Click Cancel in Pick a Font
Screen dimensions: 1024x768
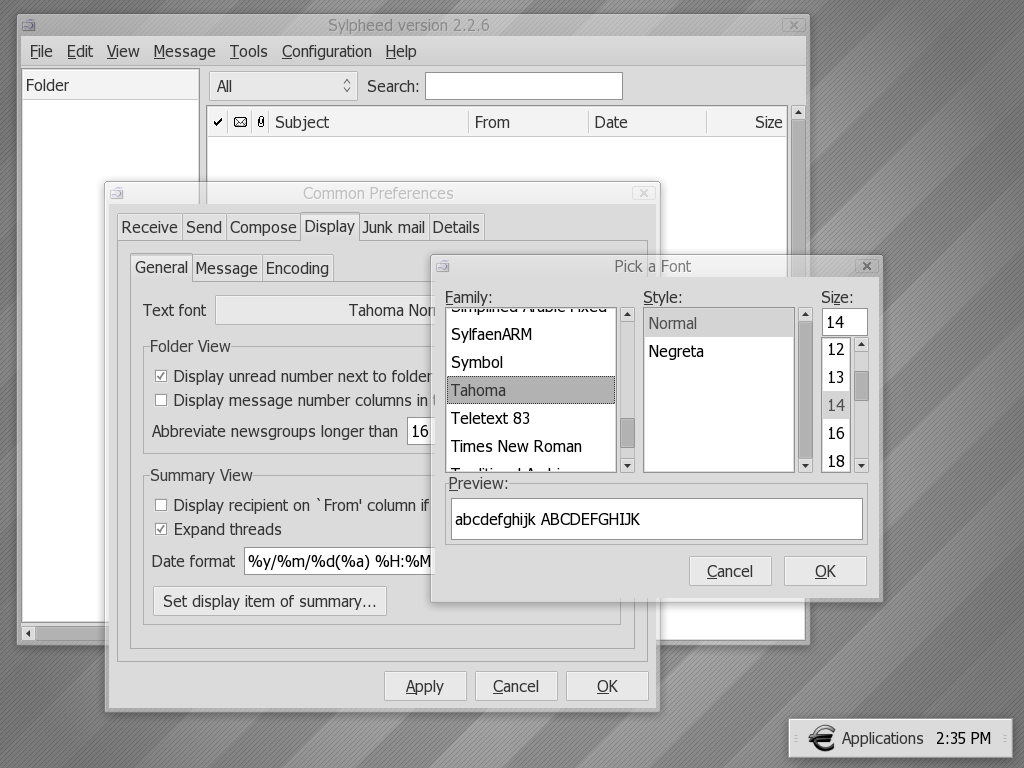[729, 571]
